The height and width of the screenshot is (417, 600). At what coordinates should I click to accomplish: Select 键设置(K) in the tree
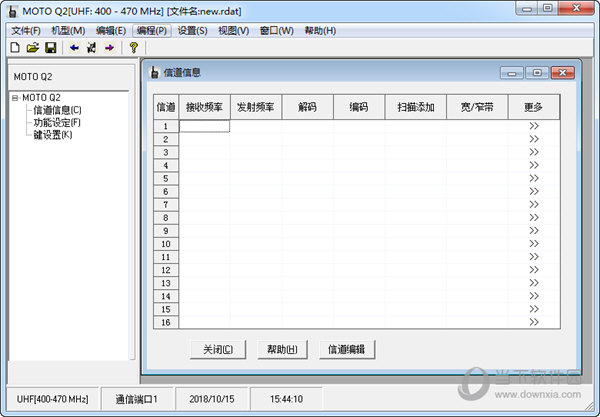pos(53,135)
